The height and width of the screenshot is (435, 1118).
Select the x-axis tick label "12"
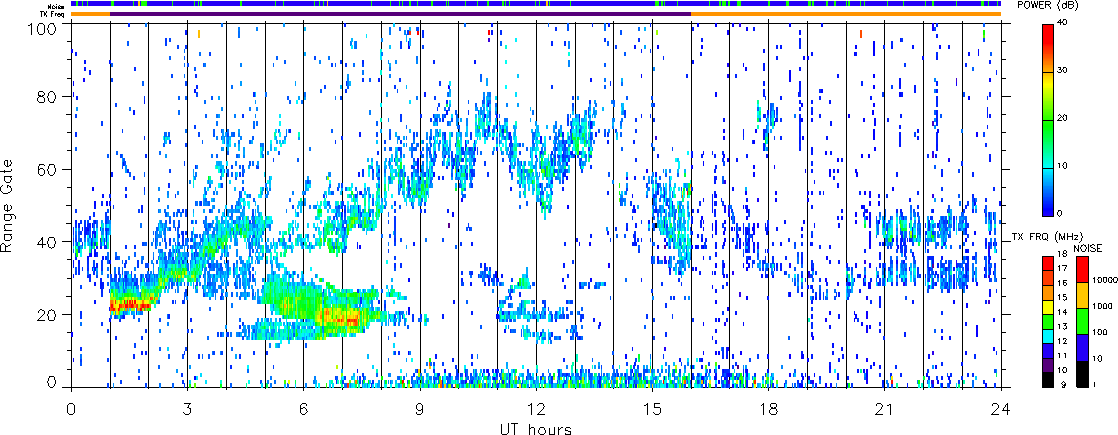[x=536, y=409]
